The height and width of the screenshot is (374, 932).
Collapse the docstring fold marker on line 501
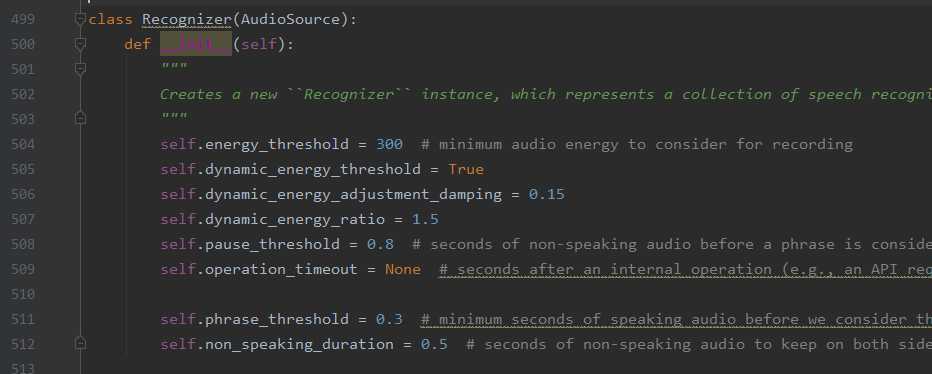point(80,69)
